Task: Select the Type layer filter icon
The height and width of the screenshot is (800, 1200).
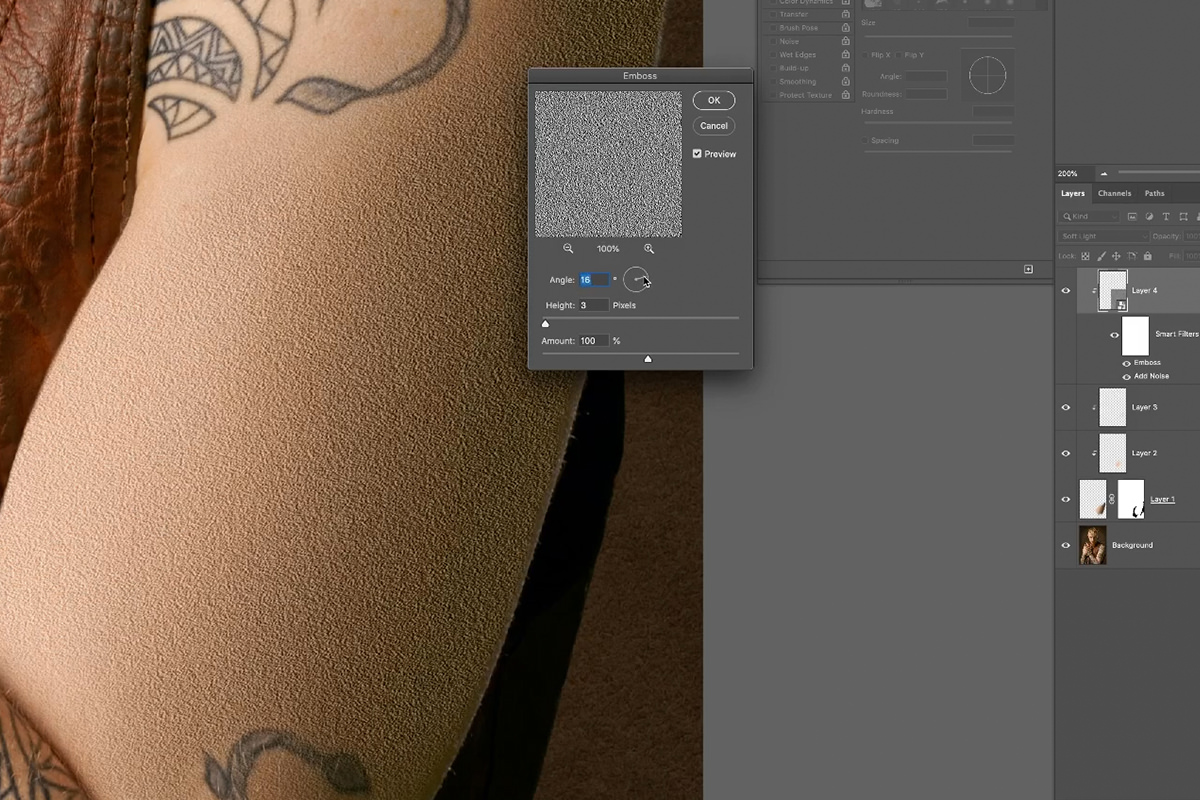Action: coord(1166,217)
